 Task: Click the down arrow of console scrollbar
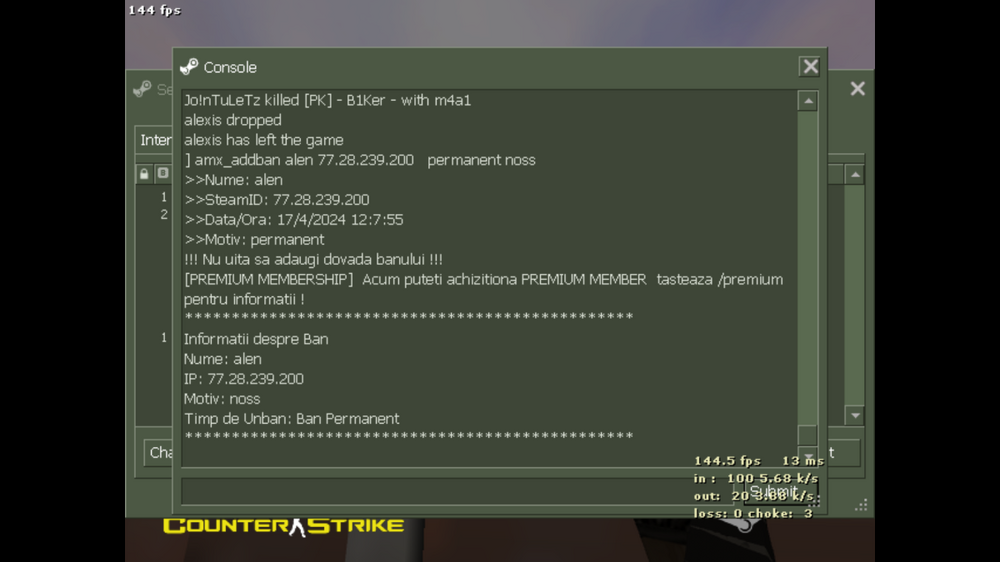click(808, 457)
